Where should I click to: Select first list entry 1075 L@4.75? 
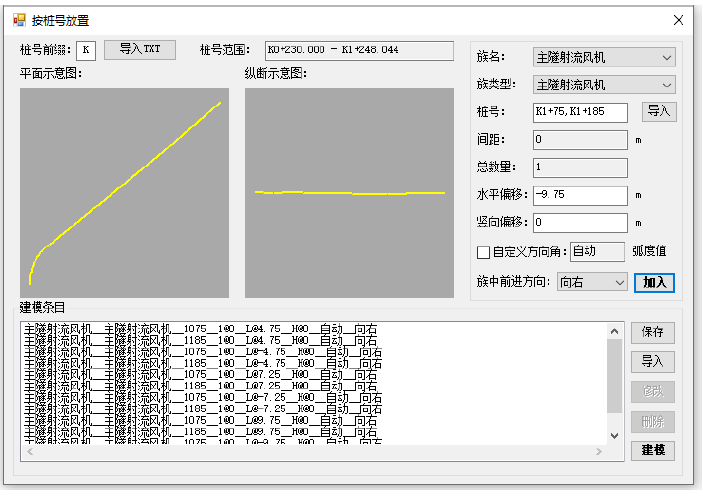pos(200,329)
